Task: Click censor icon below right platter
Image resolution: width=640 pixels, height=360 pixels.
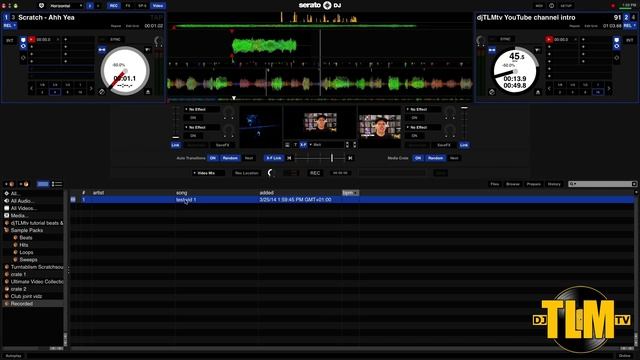Action: point(492,92)
